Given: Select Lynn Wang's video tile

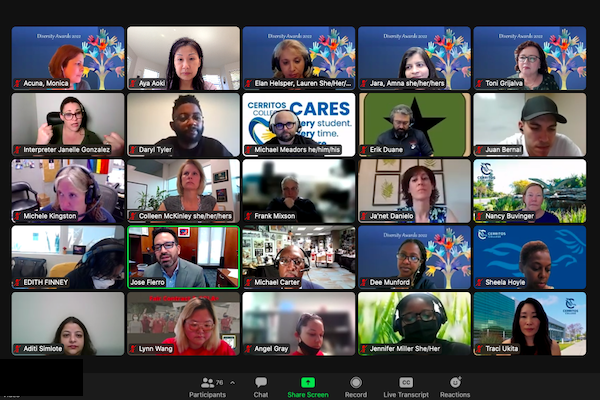Looking at the screenshot, I should [x=183, y=323].
